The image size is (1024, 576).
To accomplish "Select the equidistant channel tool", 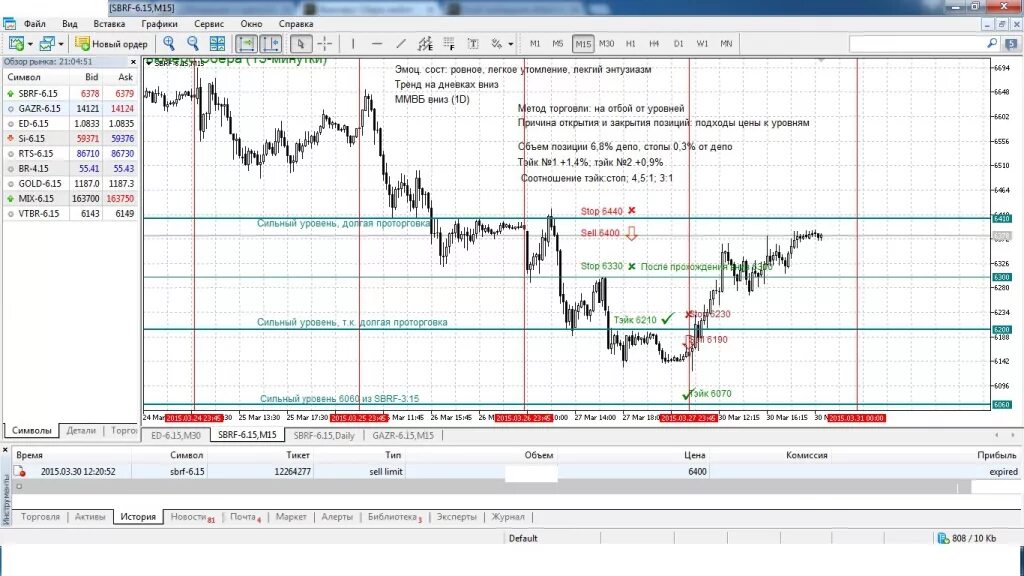I will pyautogui.click(x=425, y=44).
